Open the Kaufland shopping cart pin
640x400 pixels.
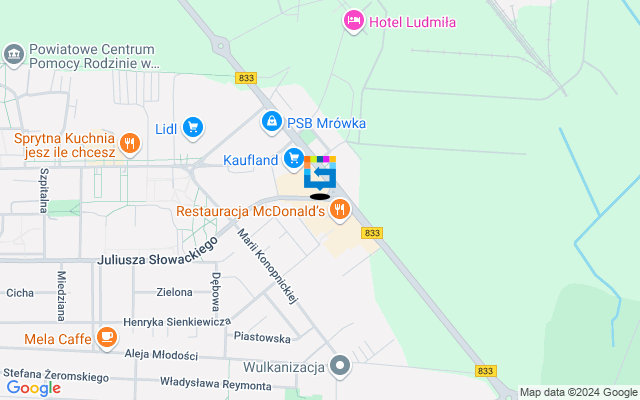click(x=293, y=158)
